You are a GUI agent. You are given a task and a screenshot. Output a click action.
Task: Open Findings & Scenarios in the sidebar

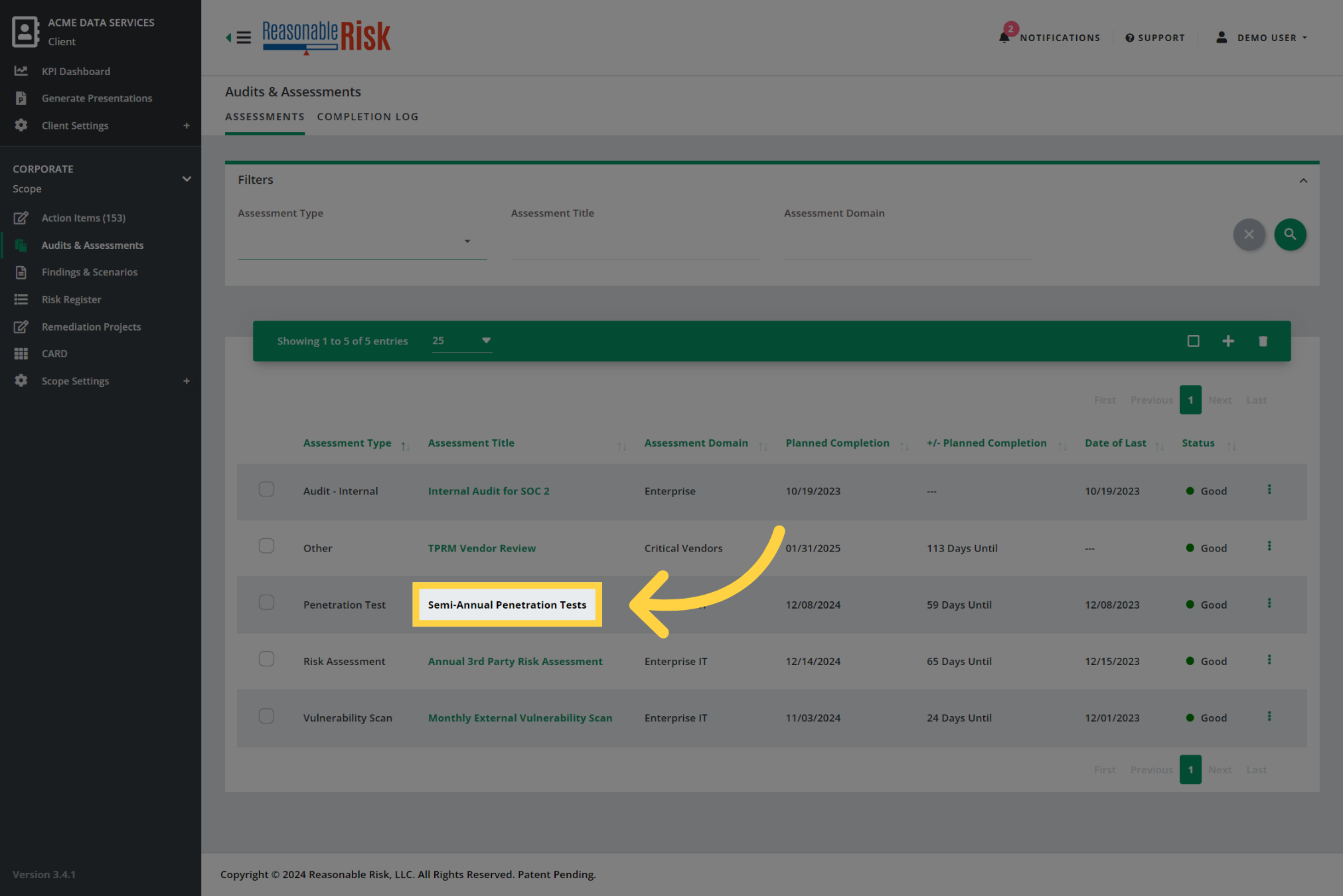[x=90, y=272]
